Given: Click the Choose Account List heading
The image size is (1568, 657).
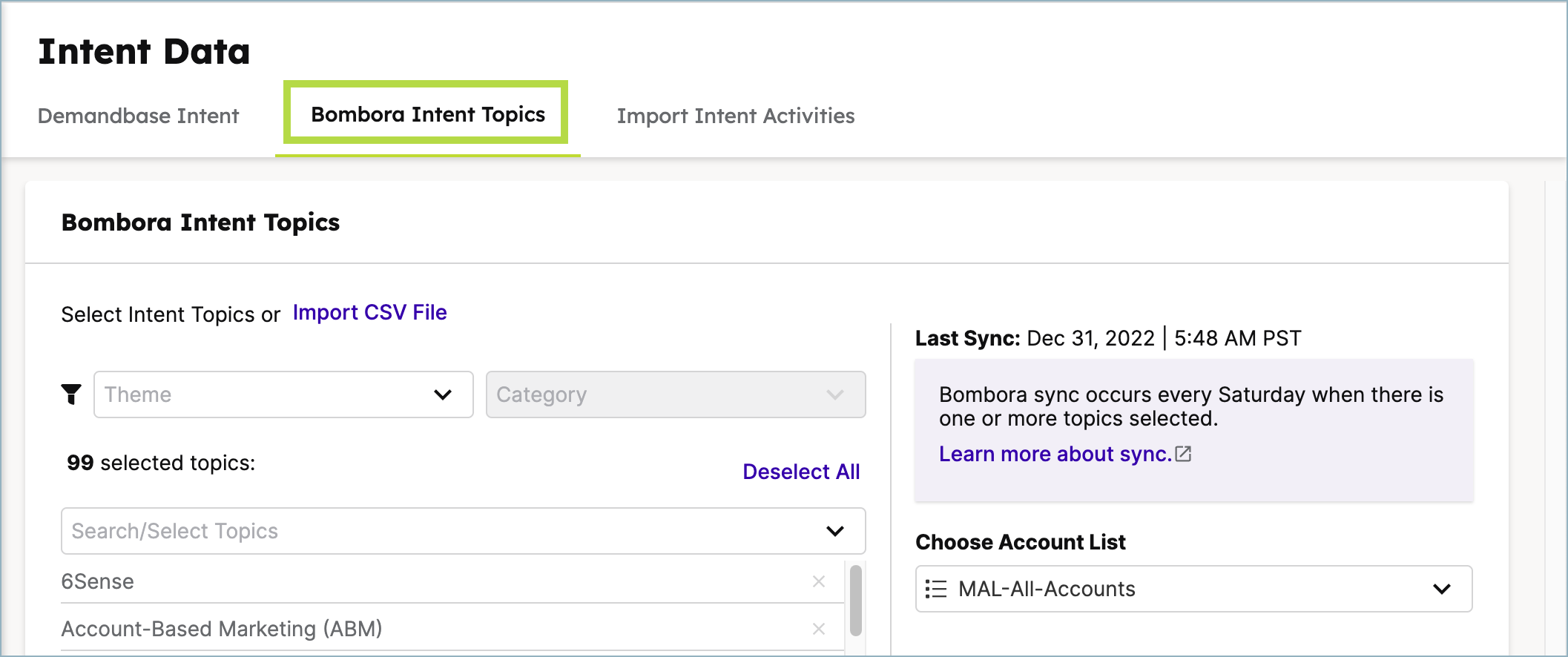Looking at the screenshot, I should 1020,542.
